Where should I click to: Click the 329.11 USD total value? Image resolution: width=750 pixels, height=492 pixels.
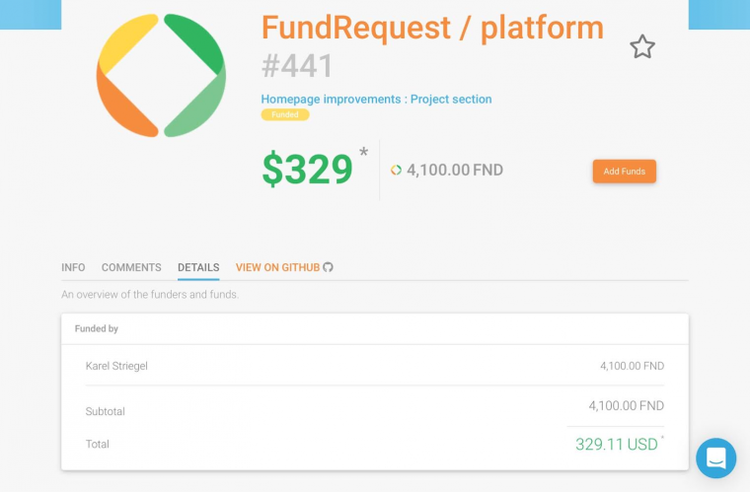pyautogui.click(x=616, y=444)
